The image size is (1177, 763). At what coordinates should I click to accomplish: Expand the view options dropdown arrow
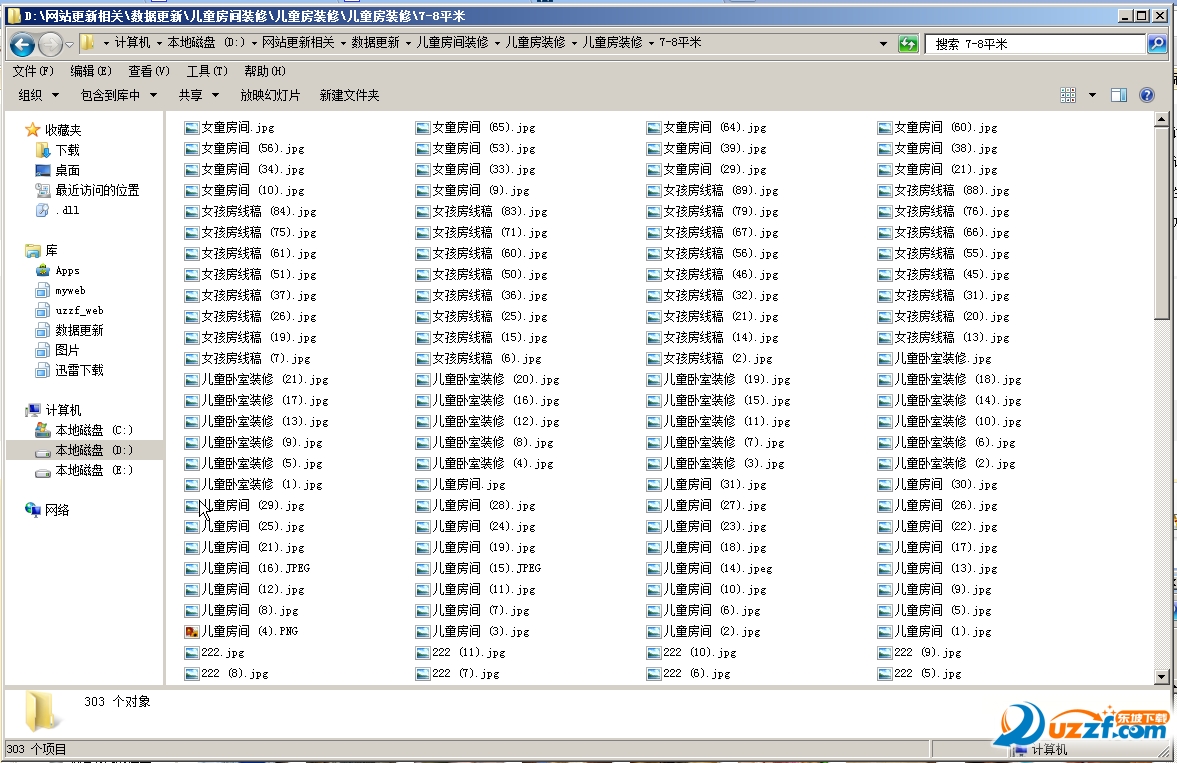(x=1092, y=95)
